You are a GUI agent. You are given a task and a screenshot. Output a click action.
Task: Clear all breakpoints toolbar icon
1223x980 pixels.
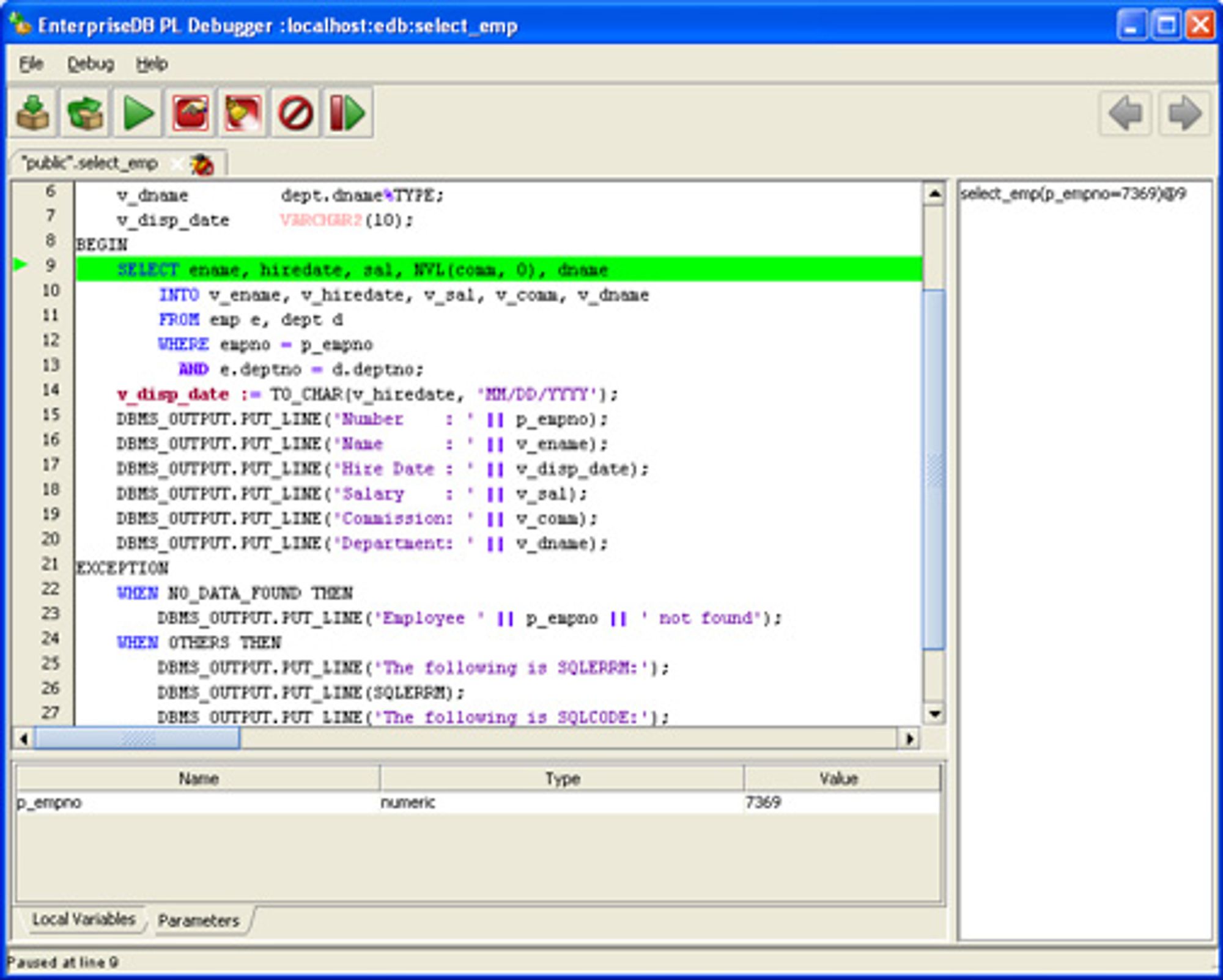pos(243,112)
